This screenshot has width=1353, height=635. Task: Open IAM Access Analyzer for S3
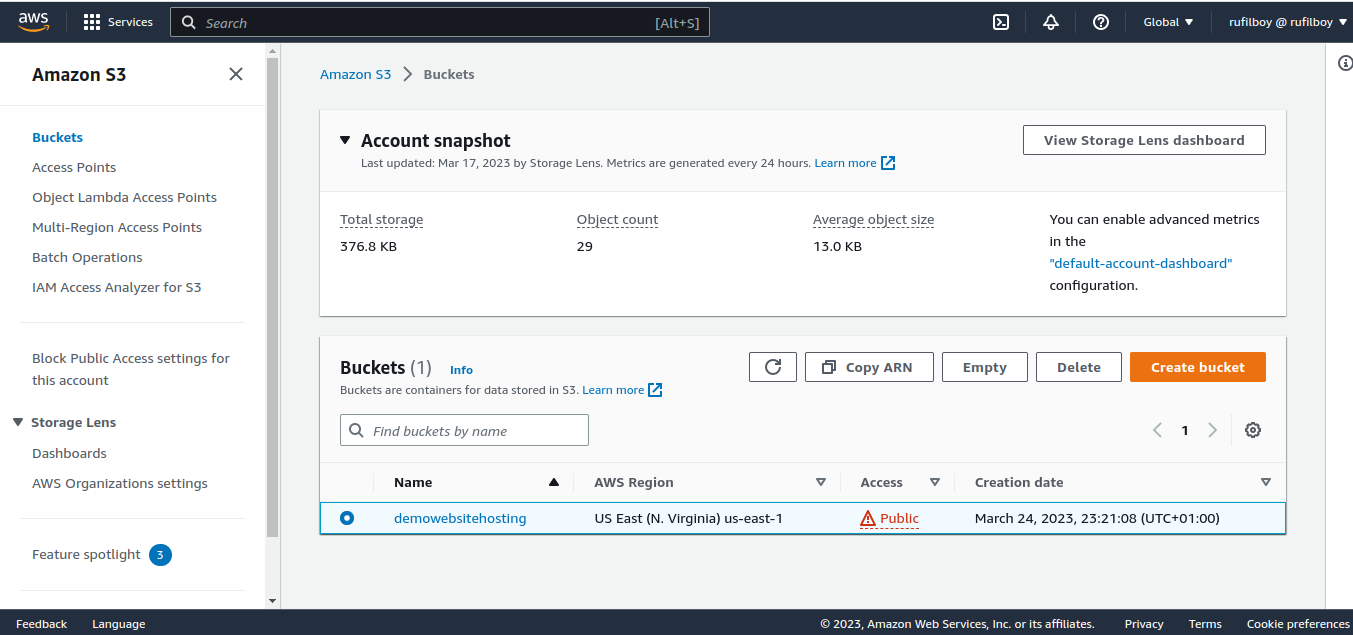pos(116,287)
